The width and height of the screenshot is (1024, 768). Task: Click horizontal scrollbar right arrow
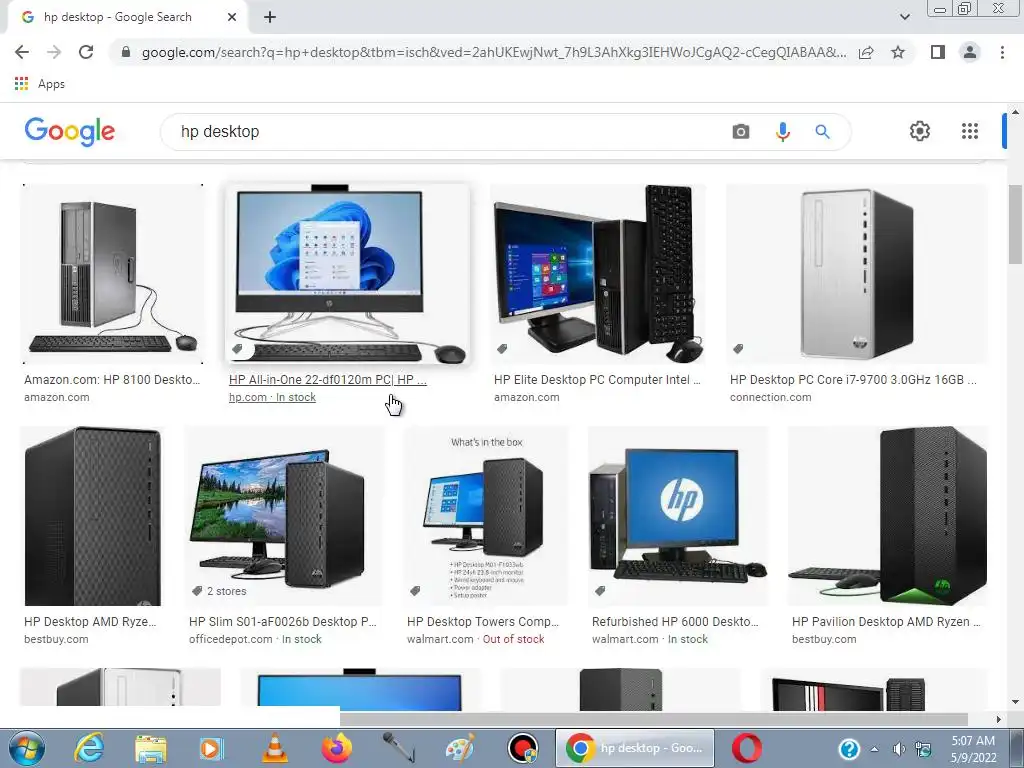click(x=999, y=719)
